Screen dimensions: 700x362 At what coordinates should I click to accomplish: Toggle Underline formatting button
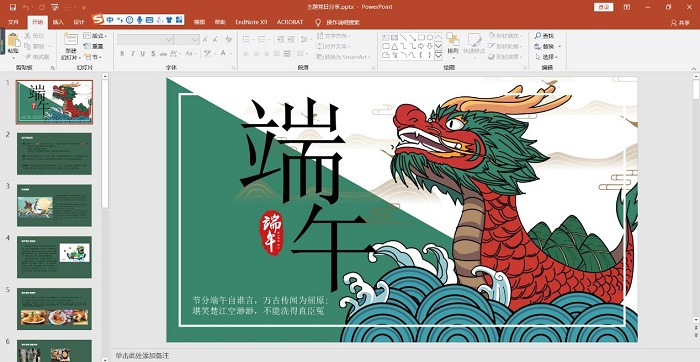click(x=142, y=54)
